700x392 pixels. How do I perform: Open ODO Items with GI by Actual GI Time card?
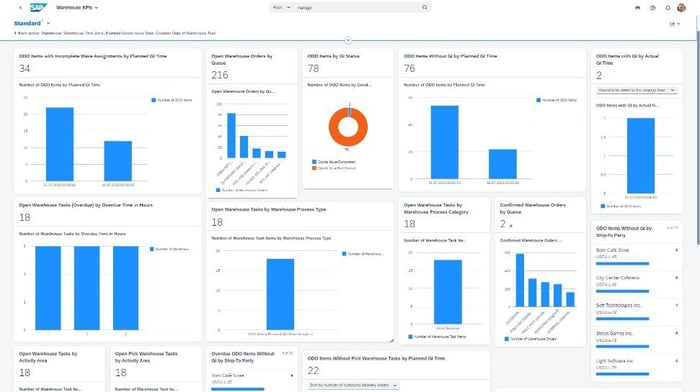tap(637, 66)
